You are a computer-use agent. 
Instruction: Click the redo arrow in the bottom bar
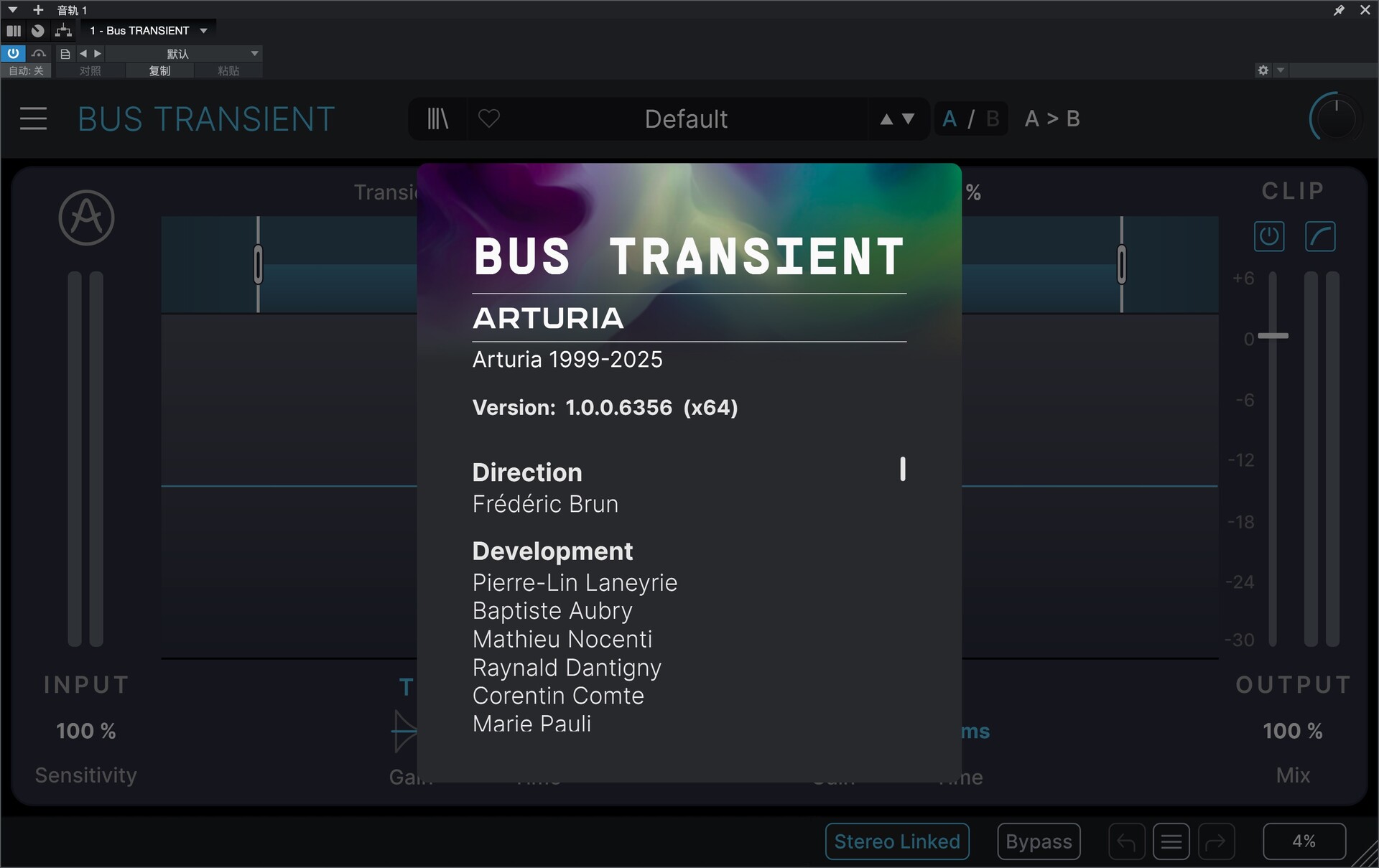1216,841
